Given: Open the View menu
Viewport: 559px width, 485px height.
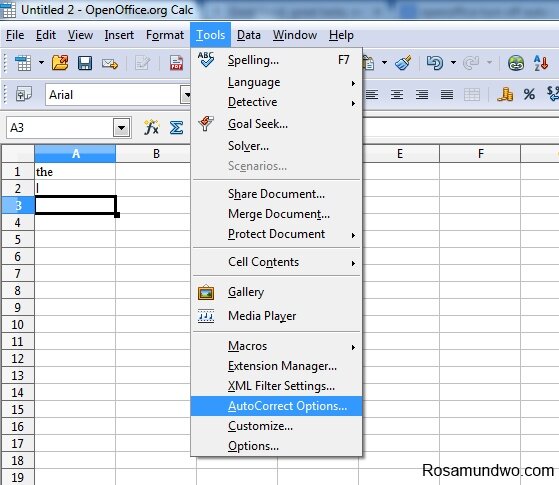Looking at the screenshot, I should [x=80, y=35].
